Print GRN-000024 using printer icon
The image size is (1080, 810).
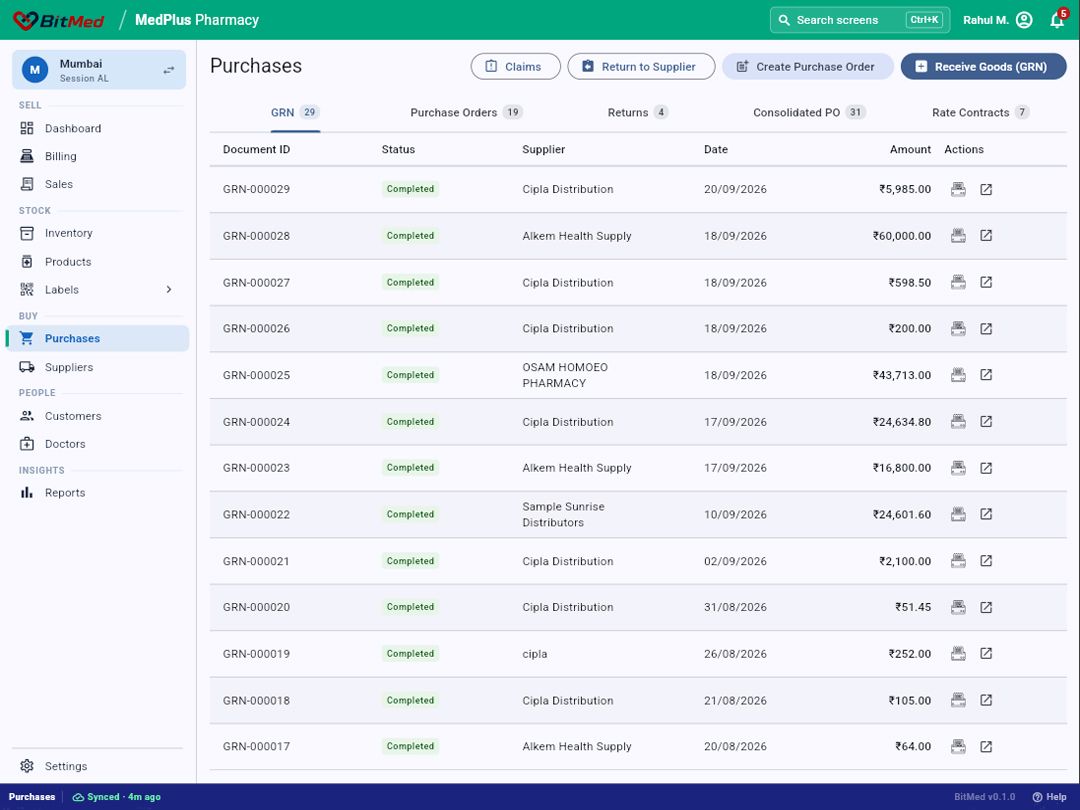(958, 422)
